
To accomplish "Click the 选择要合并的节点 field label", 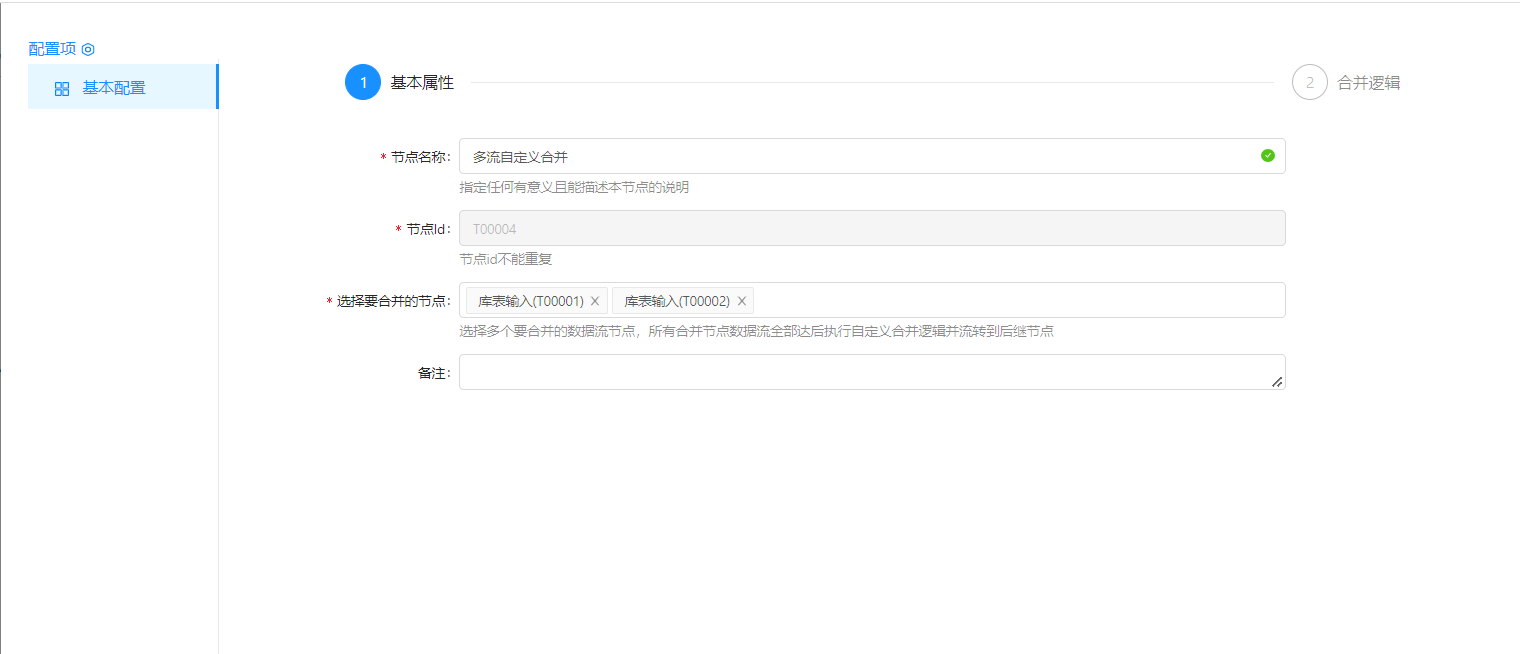I will 393,301.
